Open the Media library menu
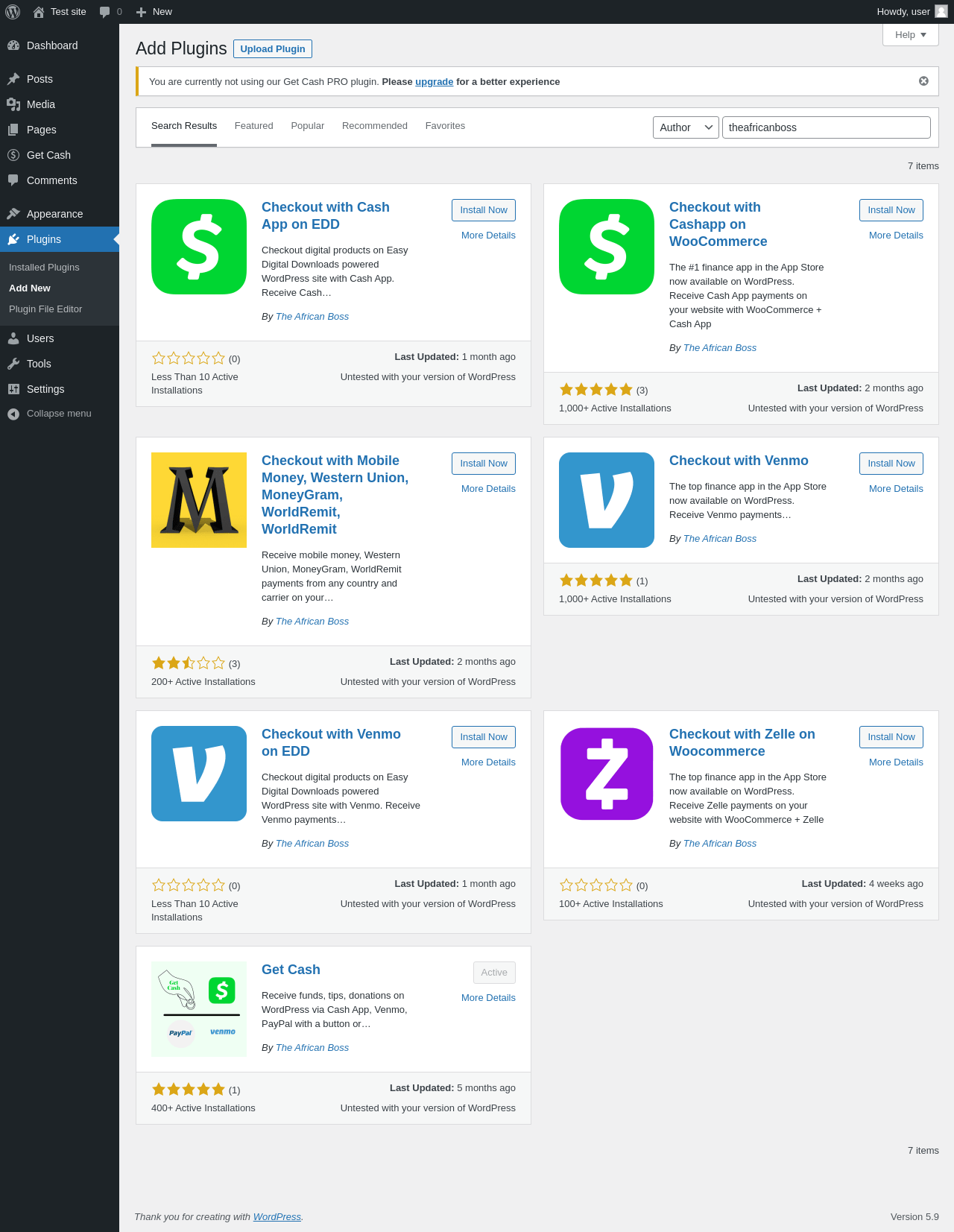Screen dimensions: 954x1232 60,104
